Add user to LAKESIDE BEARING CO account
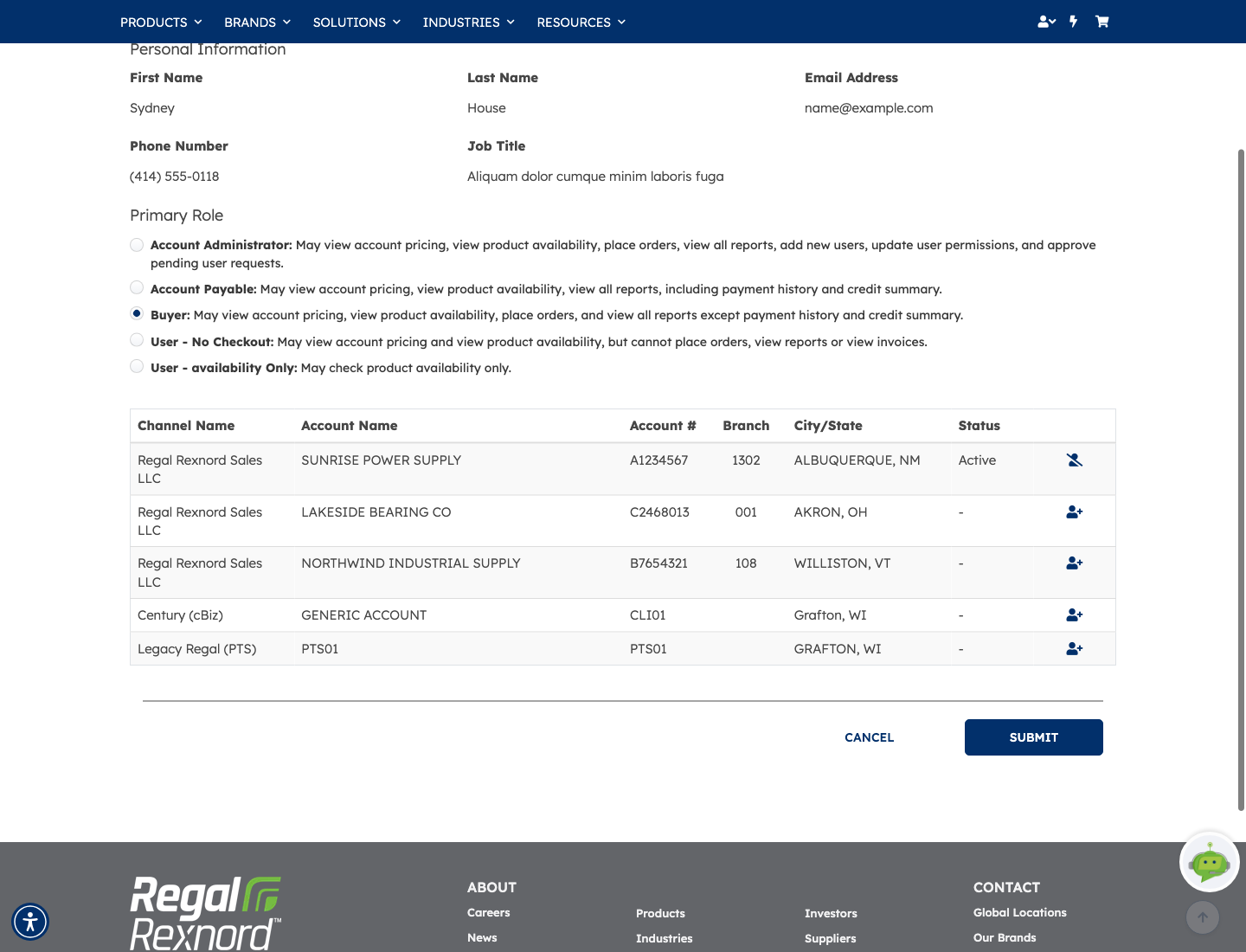 (1075, 512)
